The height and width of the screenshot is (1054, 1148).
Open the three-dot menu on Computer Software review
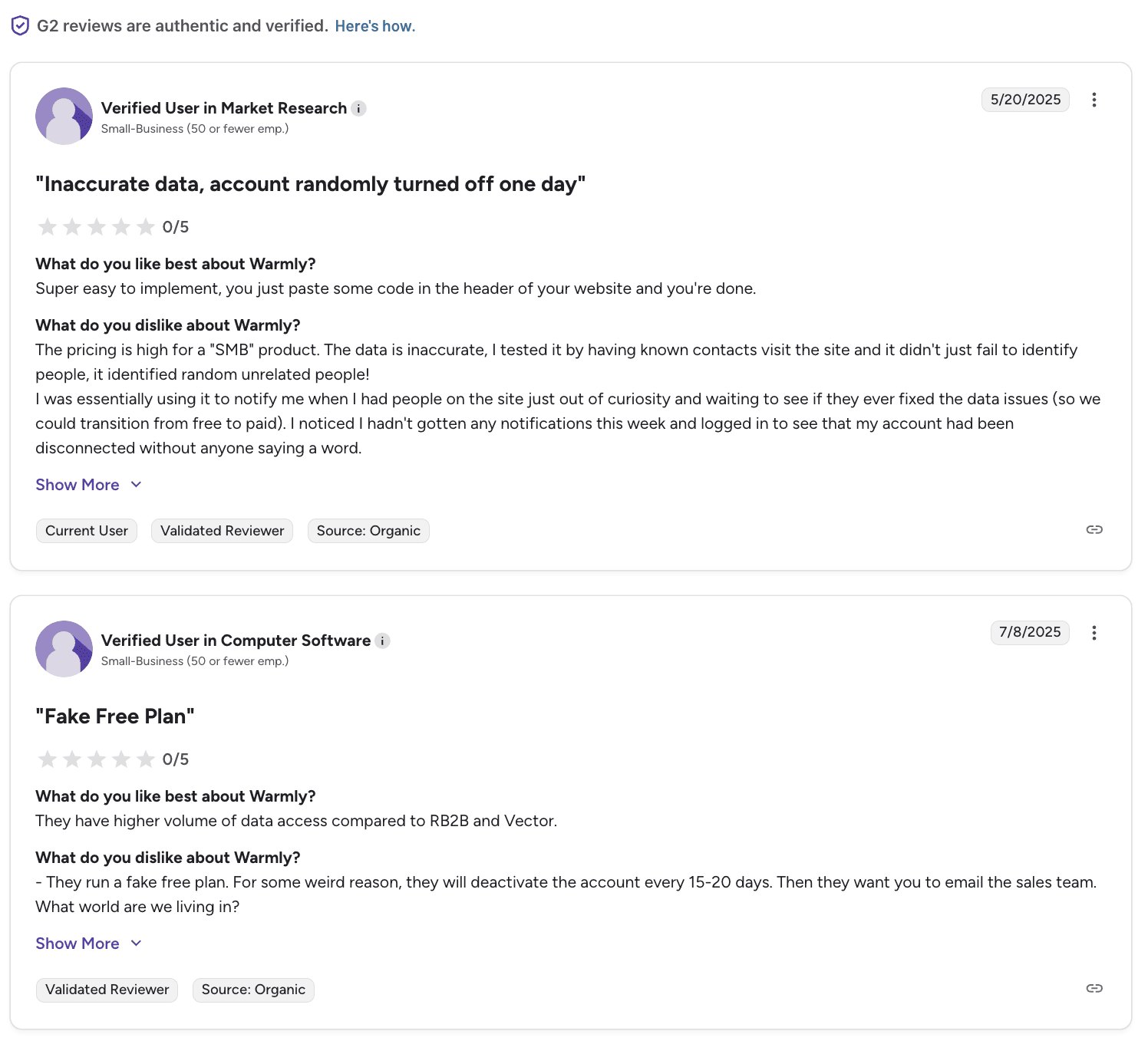click(x=1094, y=633)
